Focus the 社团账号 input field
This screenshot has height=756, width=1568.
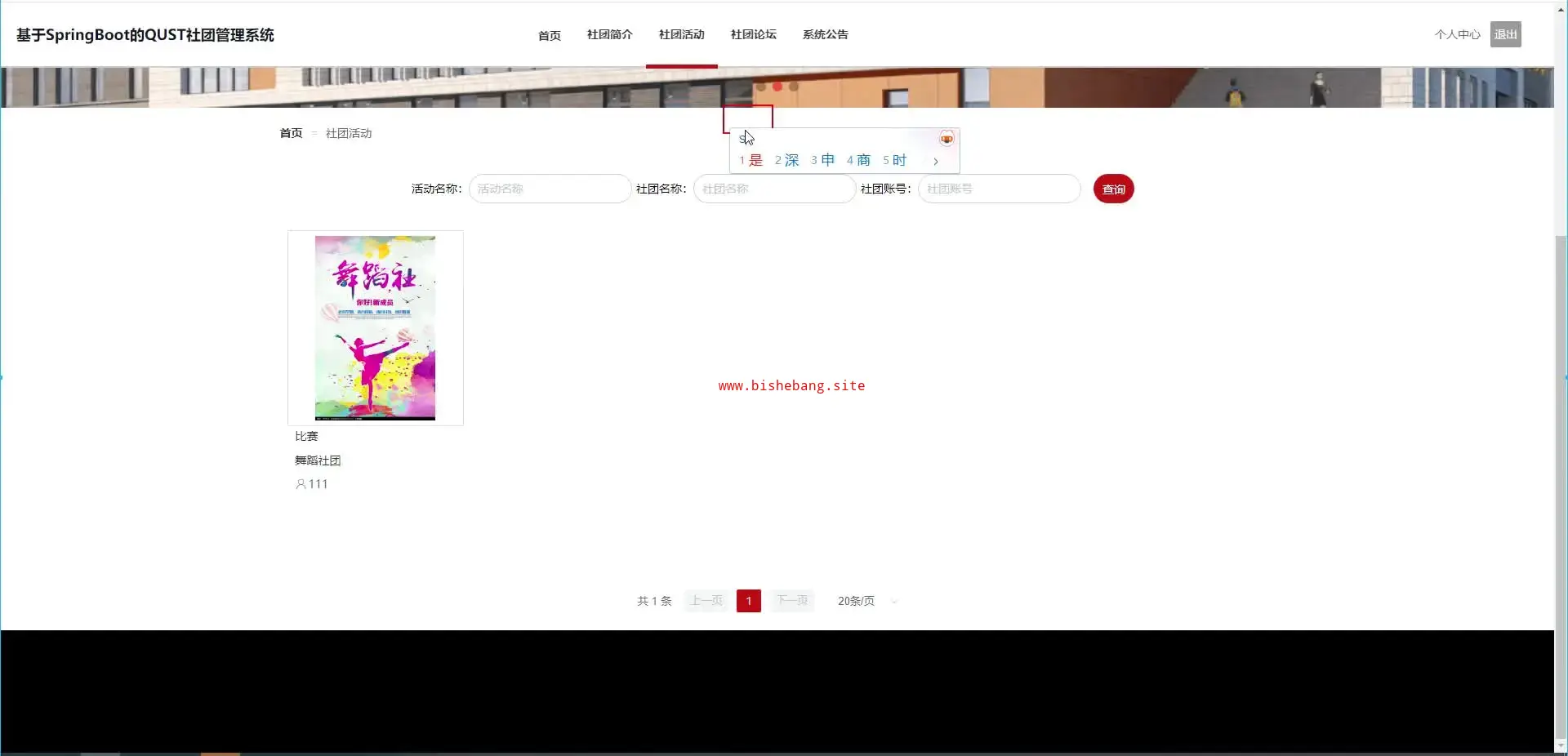point(999,189)
